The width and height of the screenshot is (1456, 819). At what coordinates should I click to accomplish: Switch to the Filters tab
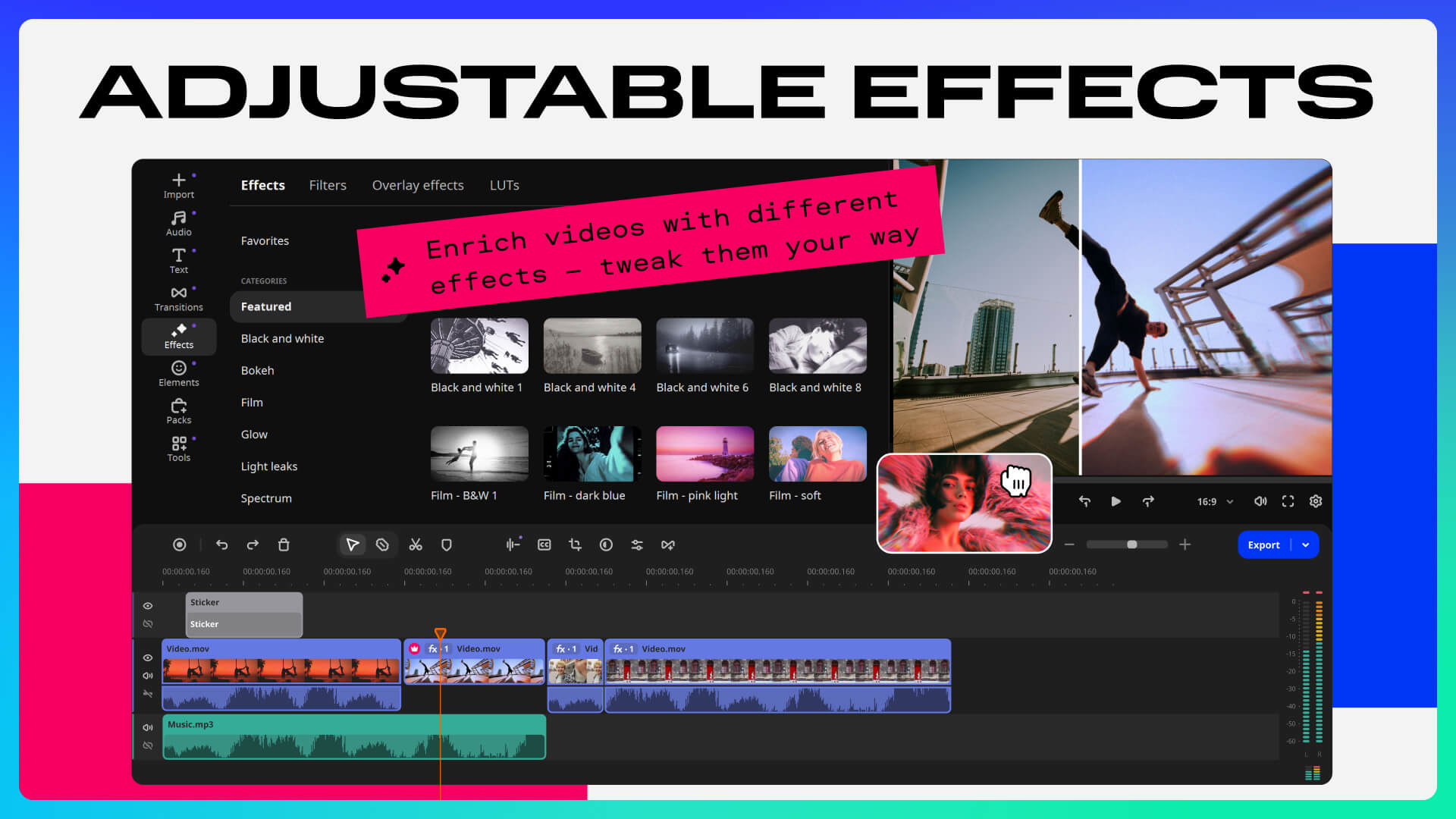click(328, 185)
